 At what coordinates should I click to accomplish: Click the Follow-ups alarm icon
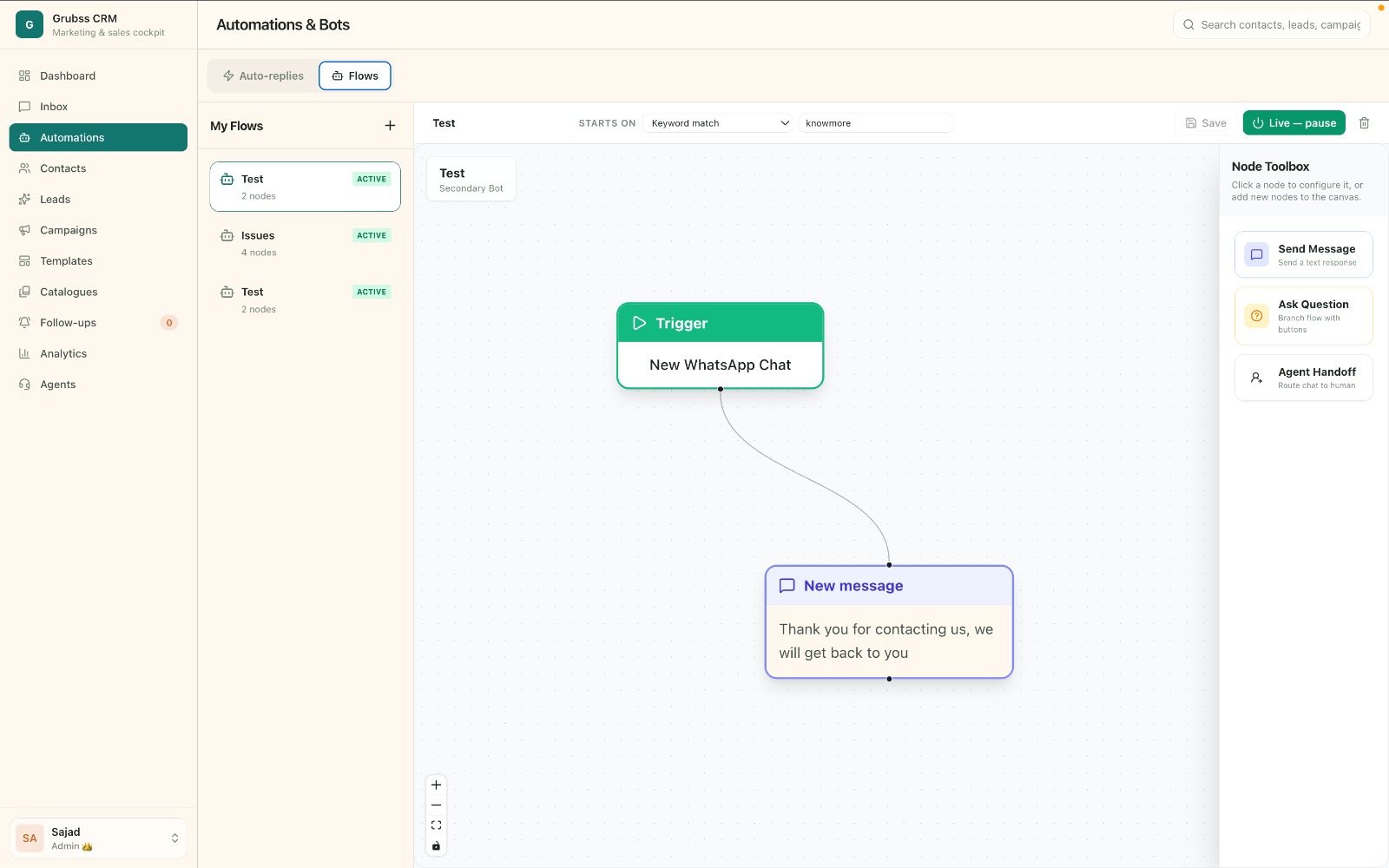point(24,322)
